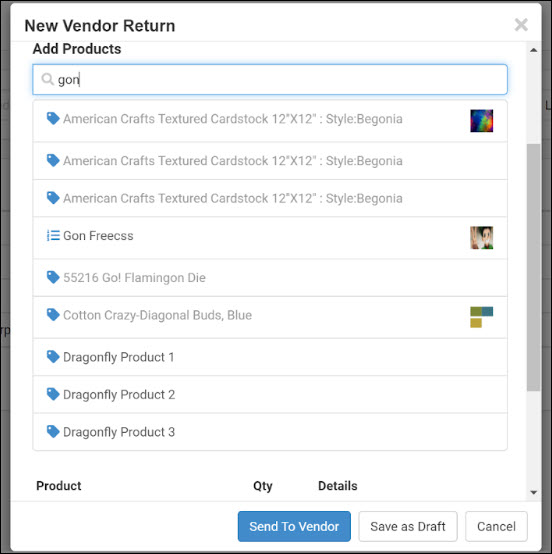Image resolution: width=552 pixels, height=554 pixels.
Task: Click the Save as Draft button
Action: [x=408, y=526]
